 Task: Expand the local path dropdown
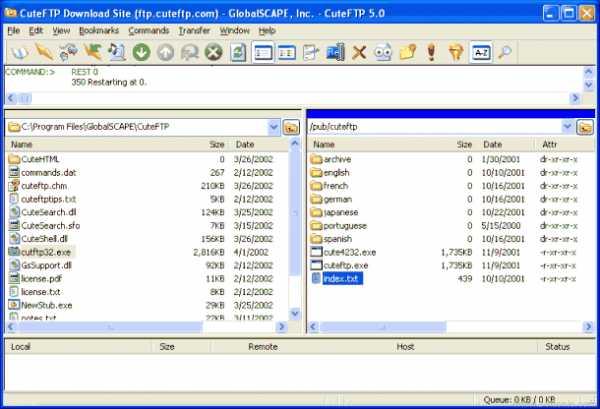click(x=274, y=127)
